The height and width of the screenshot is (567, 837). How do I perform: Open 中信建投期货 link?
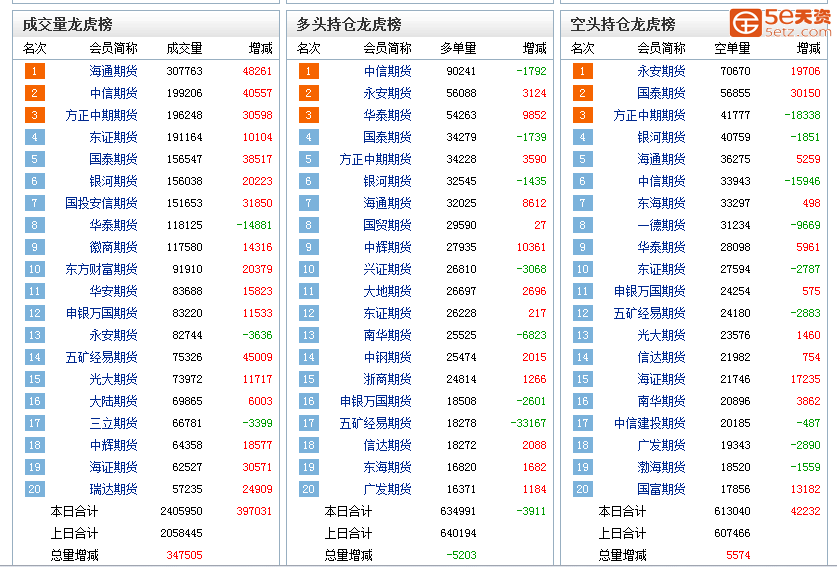(650, 423)
